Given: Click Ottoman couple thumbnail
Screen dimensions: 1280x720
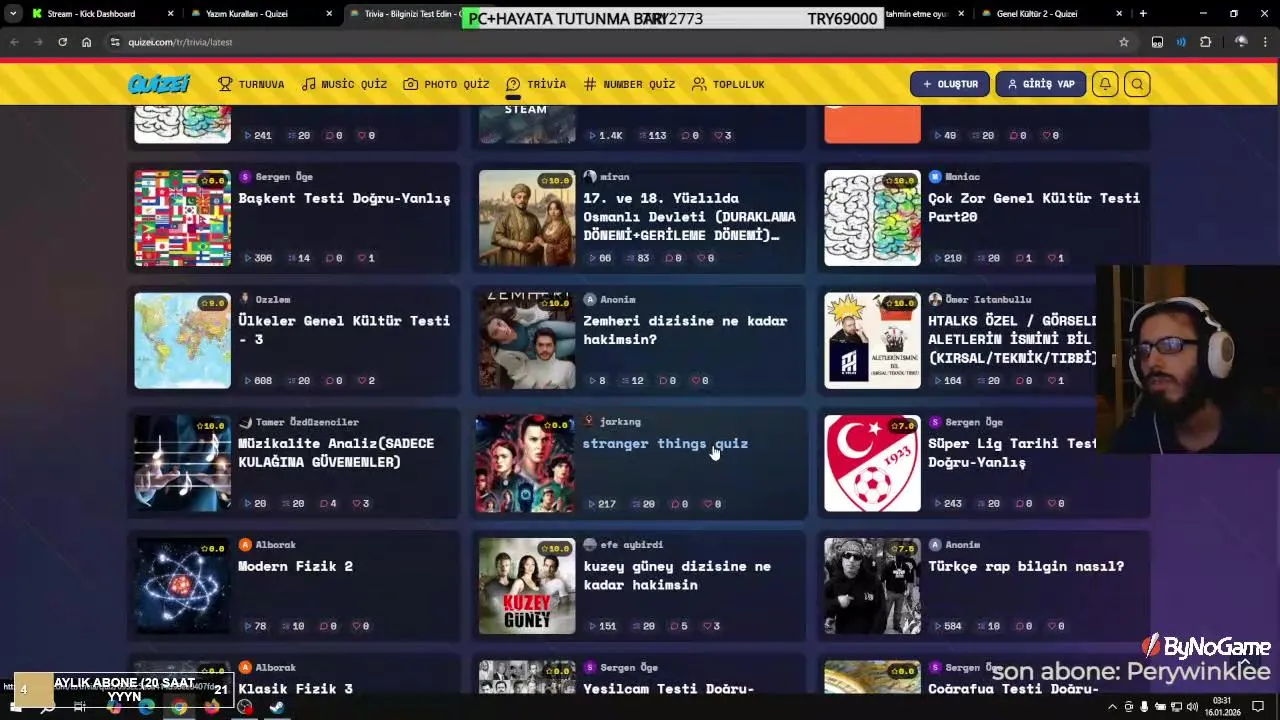Looking at the screenshot, I should tap(527, 218).
